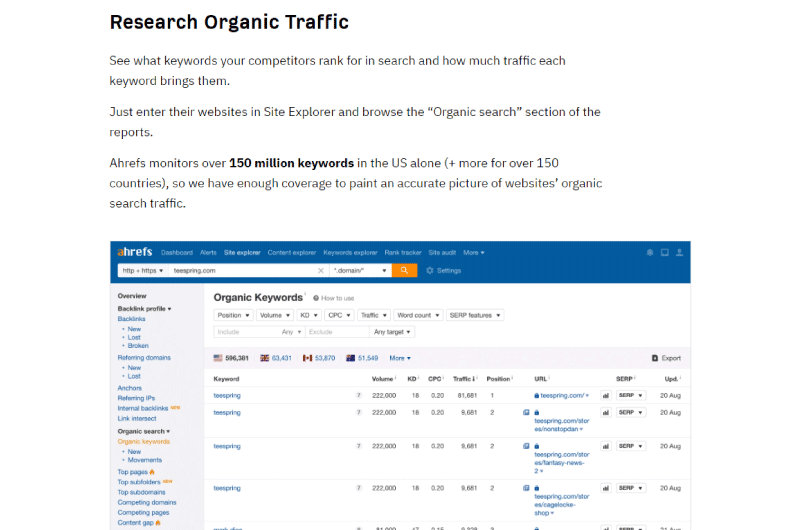Open the Alerts menu item
The image size is (800, 530).
click(208, 253)
